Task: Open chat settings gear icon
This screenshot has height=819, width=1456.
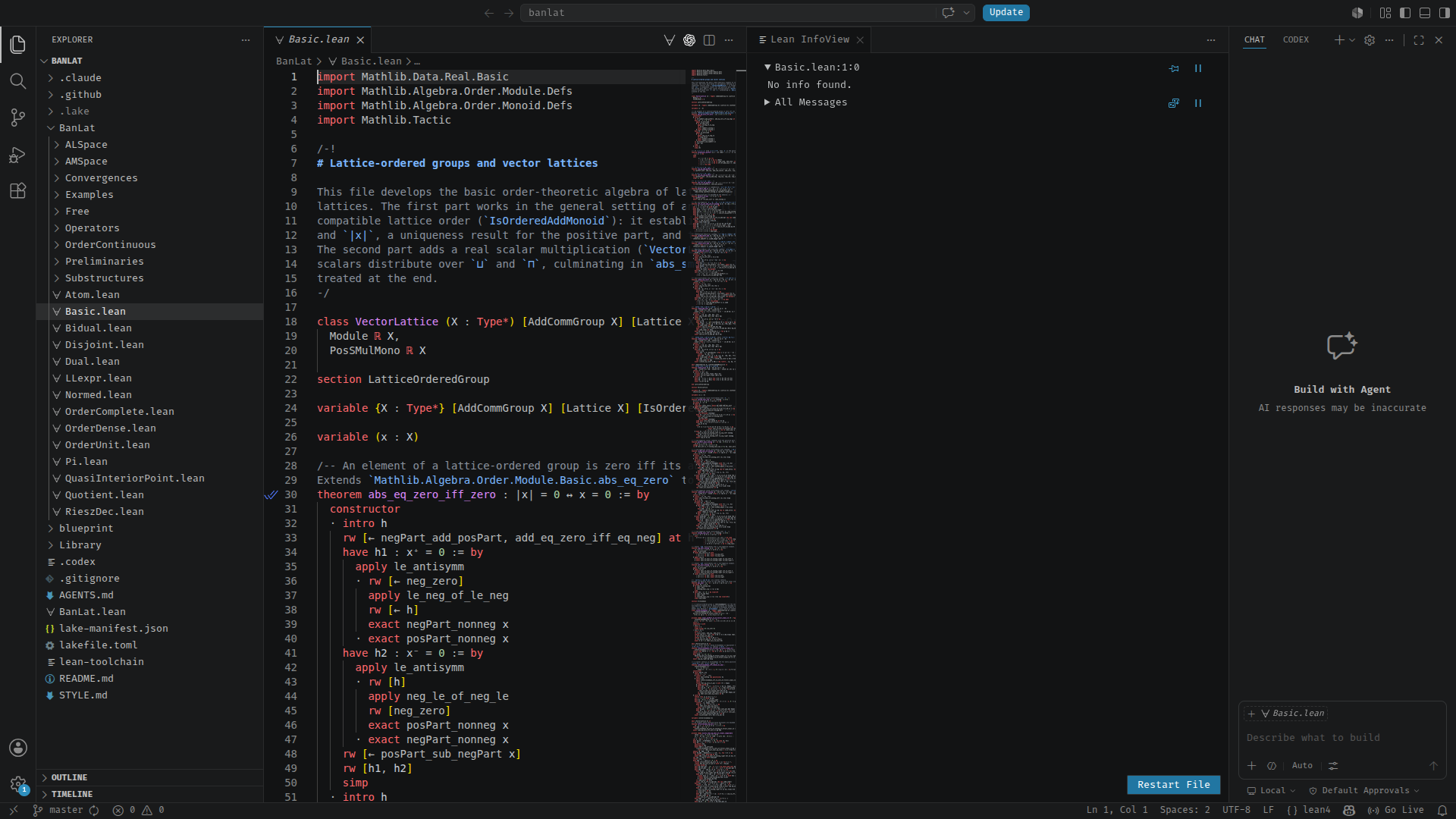Action: coord(1370,40)
